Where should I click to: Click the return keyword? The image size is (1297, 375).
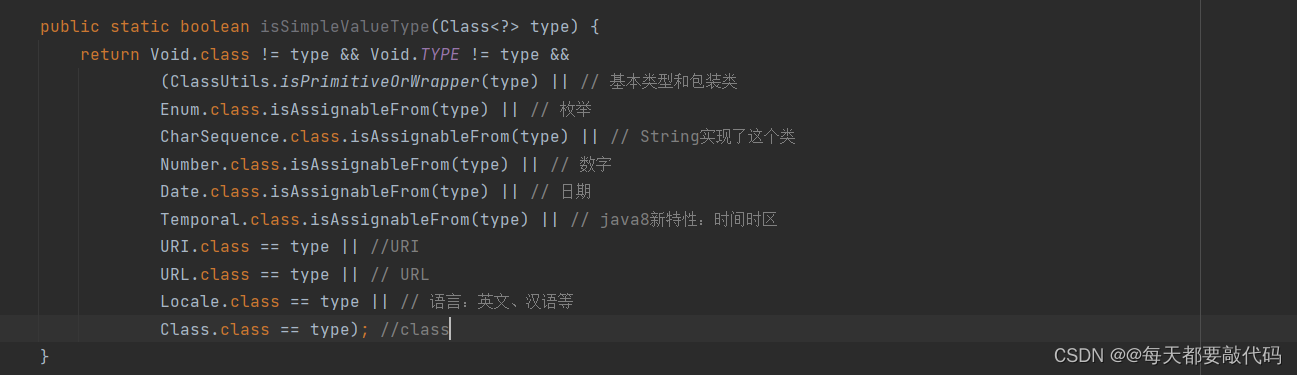coord(110,55)
